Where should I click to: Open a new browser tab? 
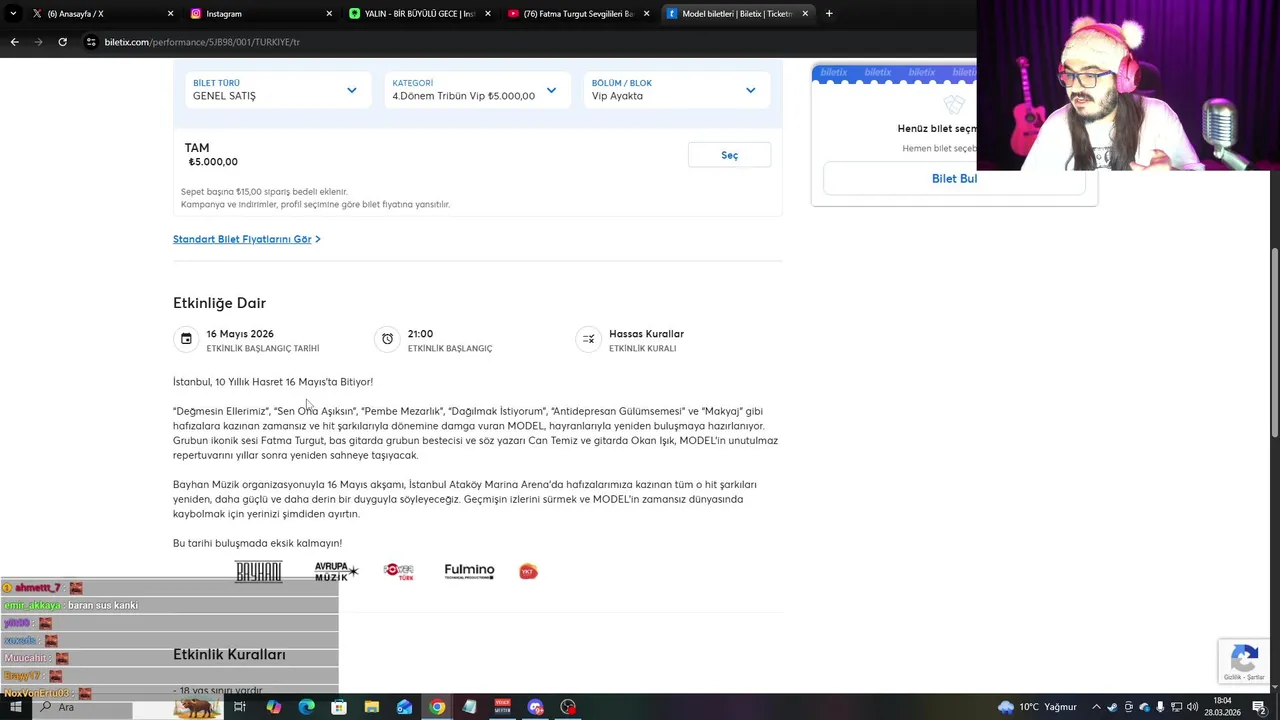tap(829, 14)
